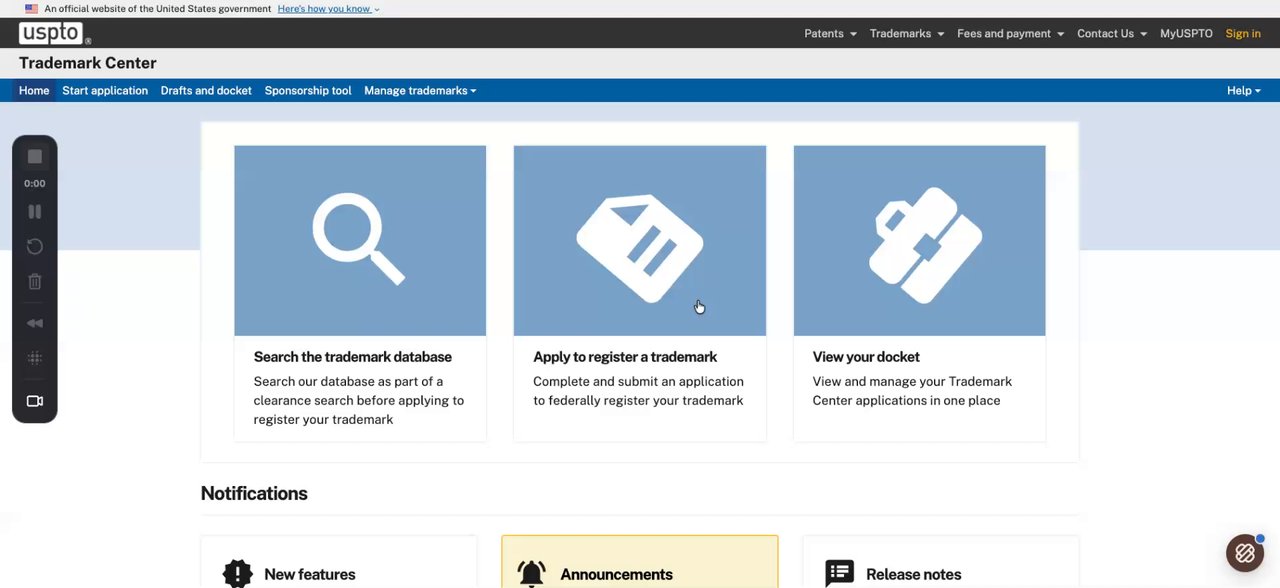Open Start application
The width and height of the screenshot is (1280, 588).
(x=105, y=90)
